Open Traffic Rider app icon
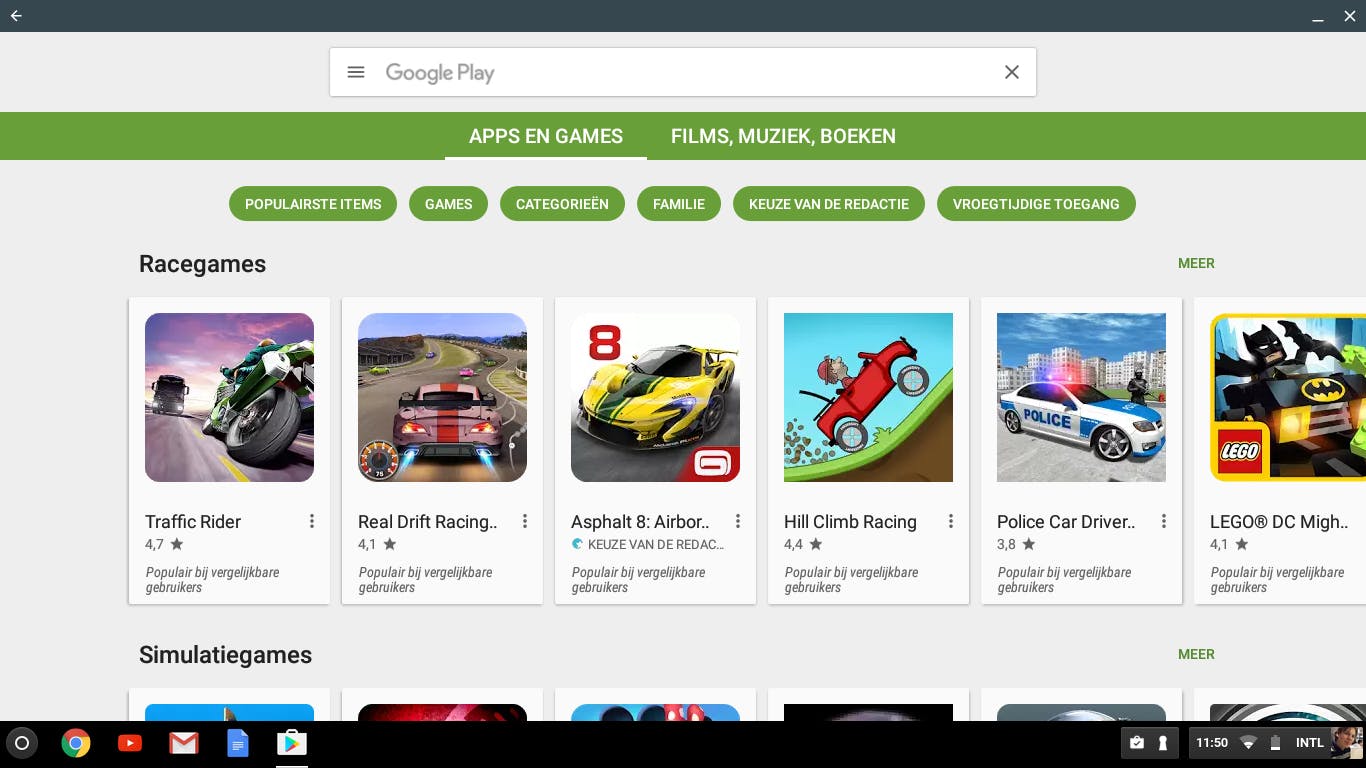The width and height of the screenshot is (1366, 768). tap(229, 397)
